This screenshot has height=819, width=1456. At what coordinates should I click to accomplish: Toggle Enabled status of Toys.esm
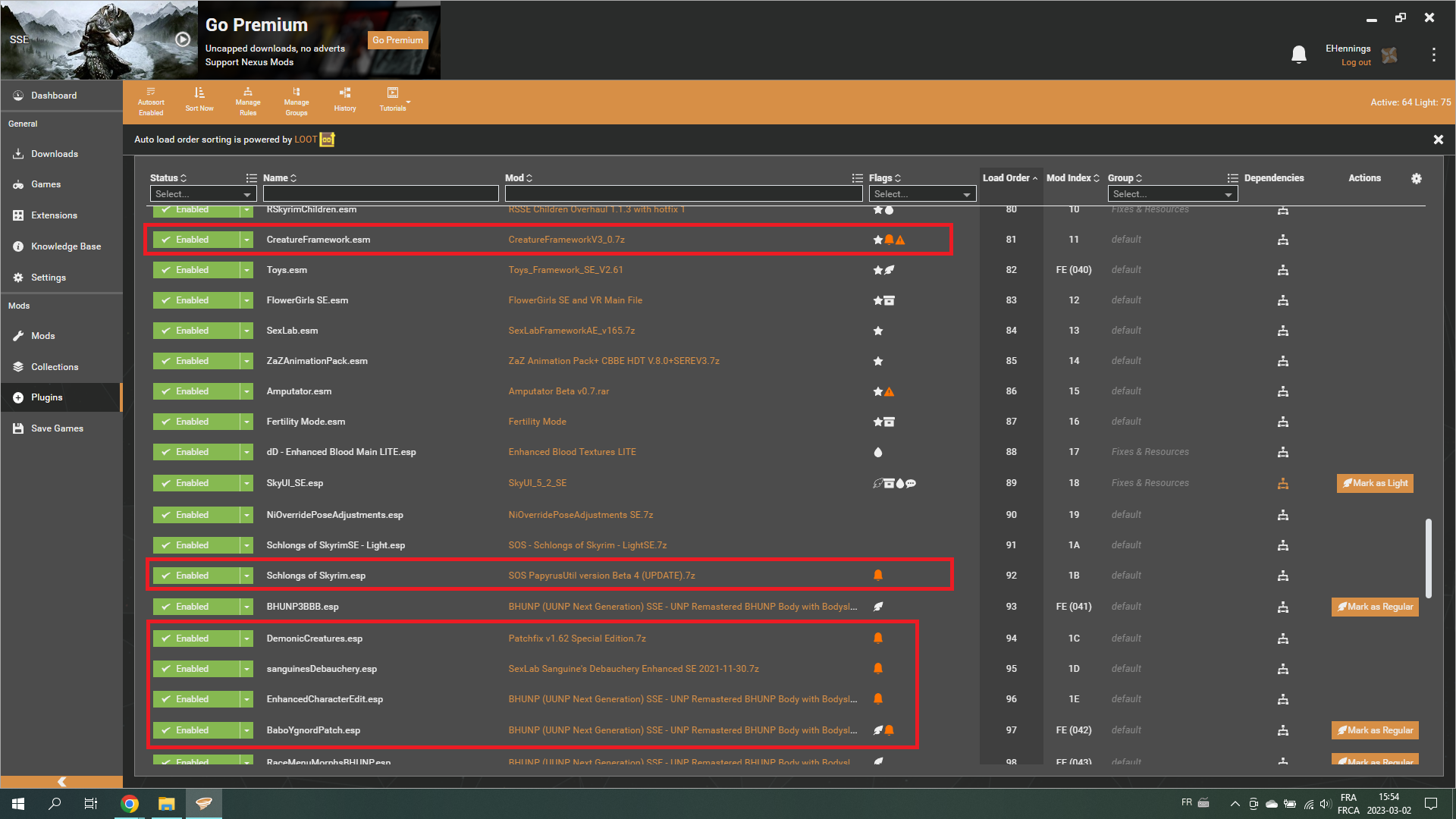click(196, 270)
